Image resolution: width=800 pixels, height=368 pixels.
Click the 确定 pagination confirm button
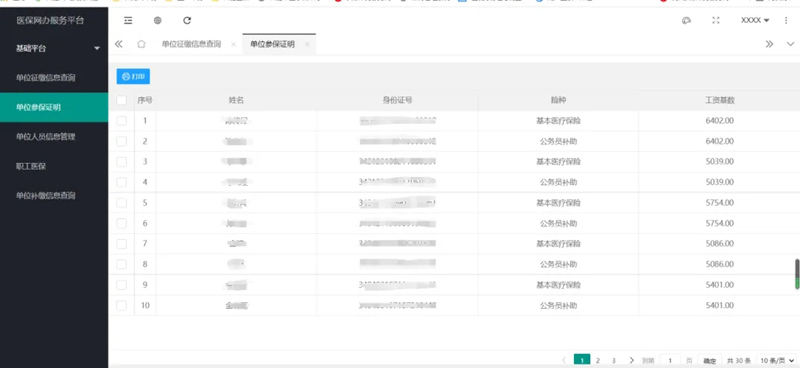point(710,360)
